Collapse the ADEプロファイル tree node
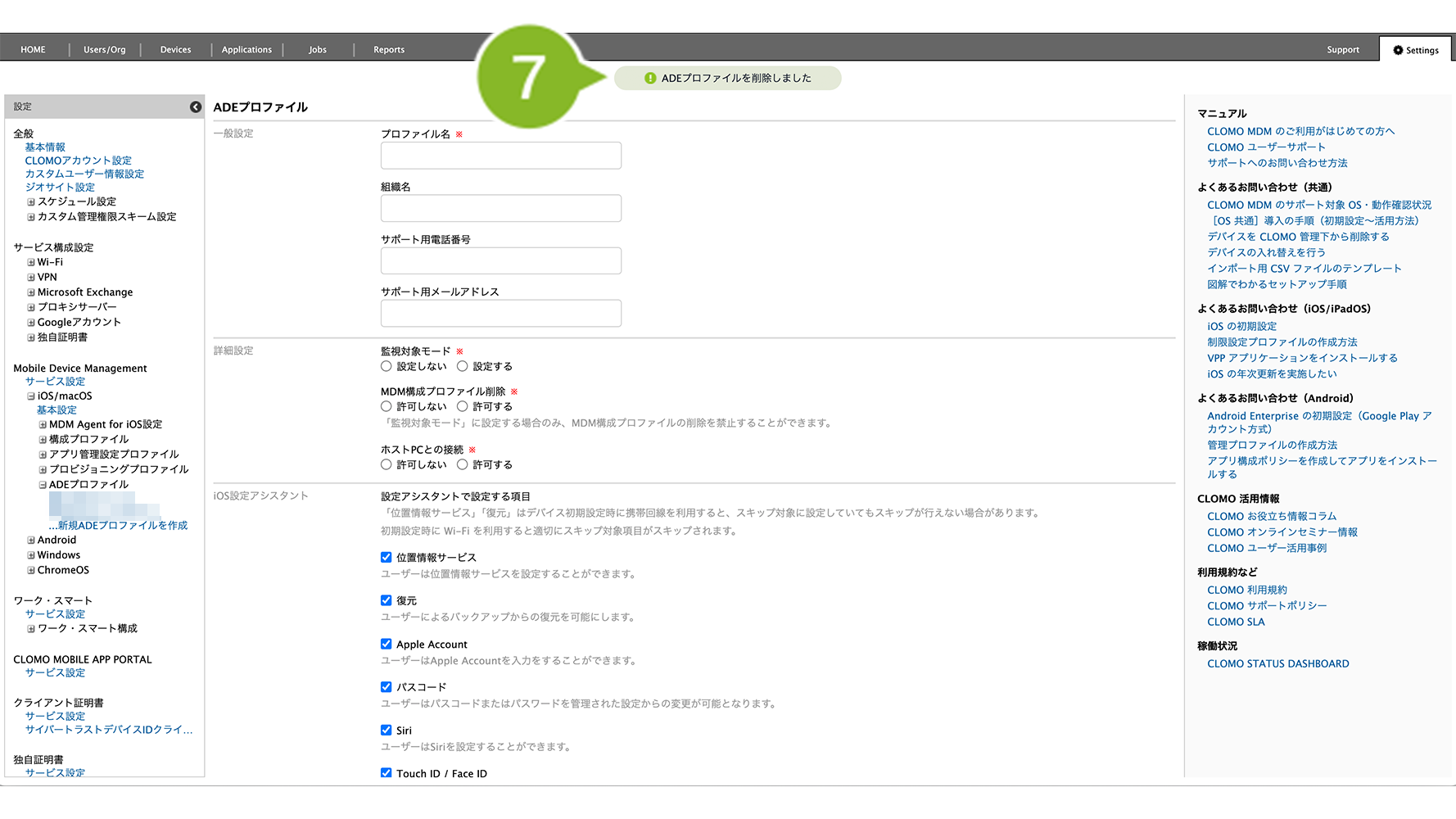Screen dimensions: 1456x819 pos(43,485)
